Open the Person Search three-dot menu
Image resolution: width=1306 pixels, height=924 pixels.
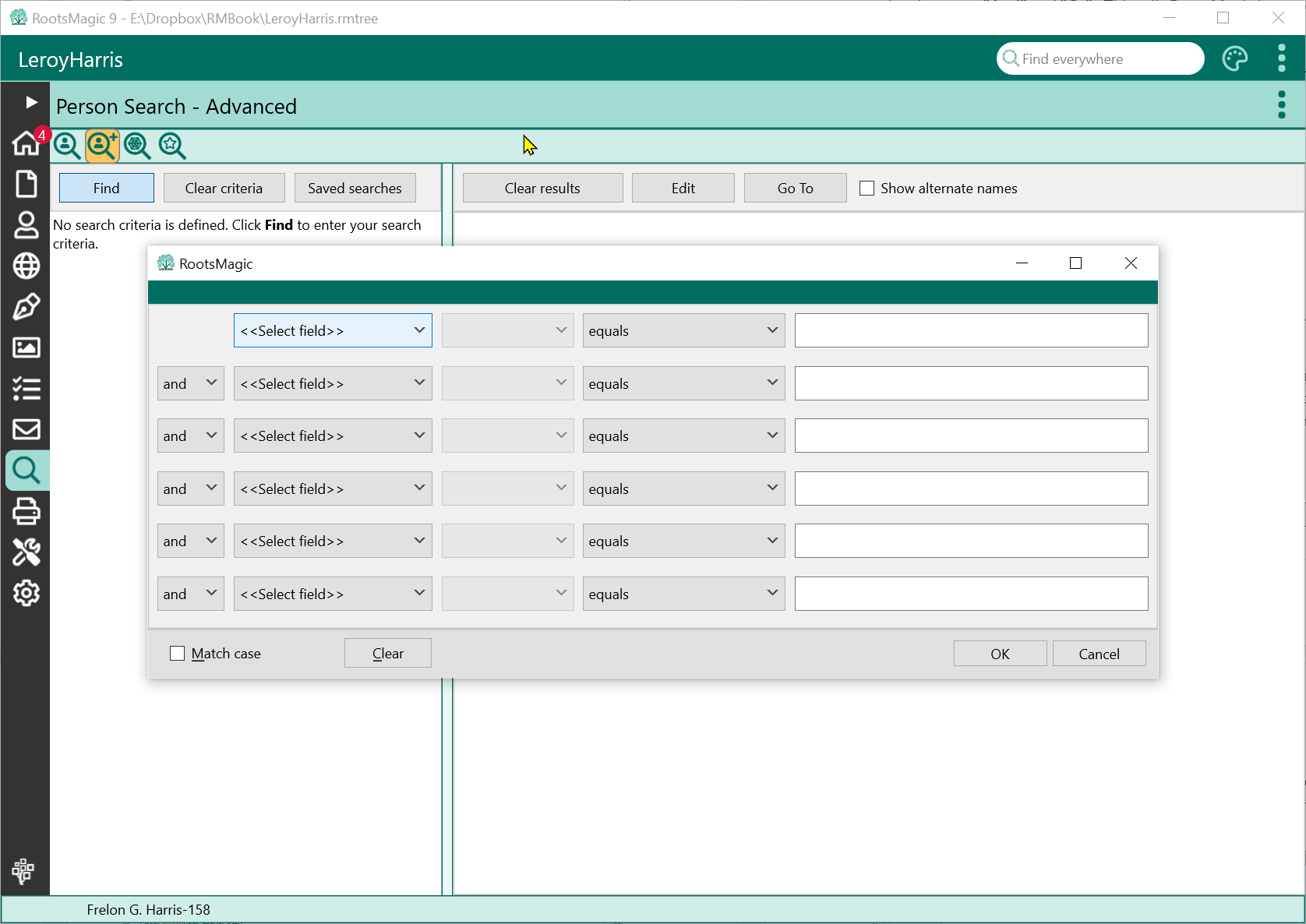(x=1281, y=105)
